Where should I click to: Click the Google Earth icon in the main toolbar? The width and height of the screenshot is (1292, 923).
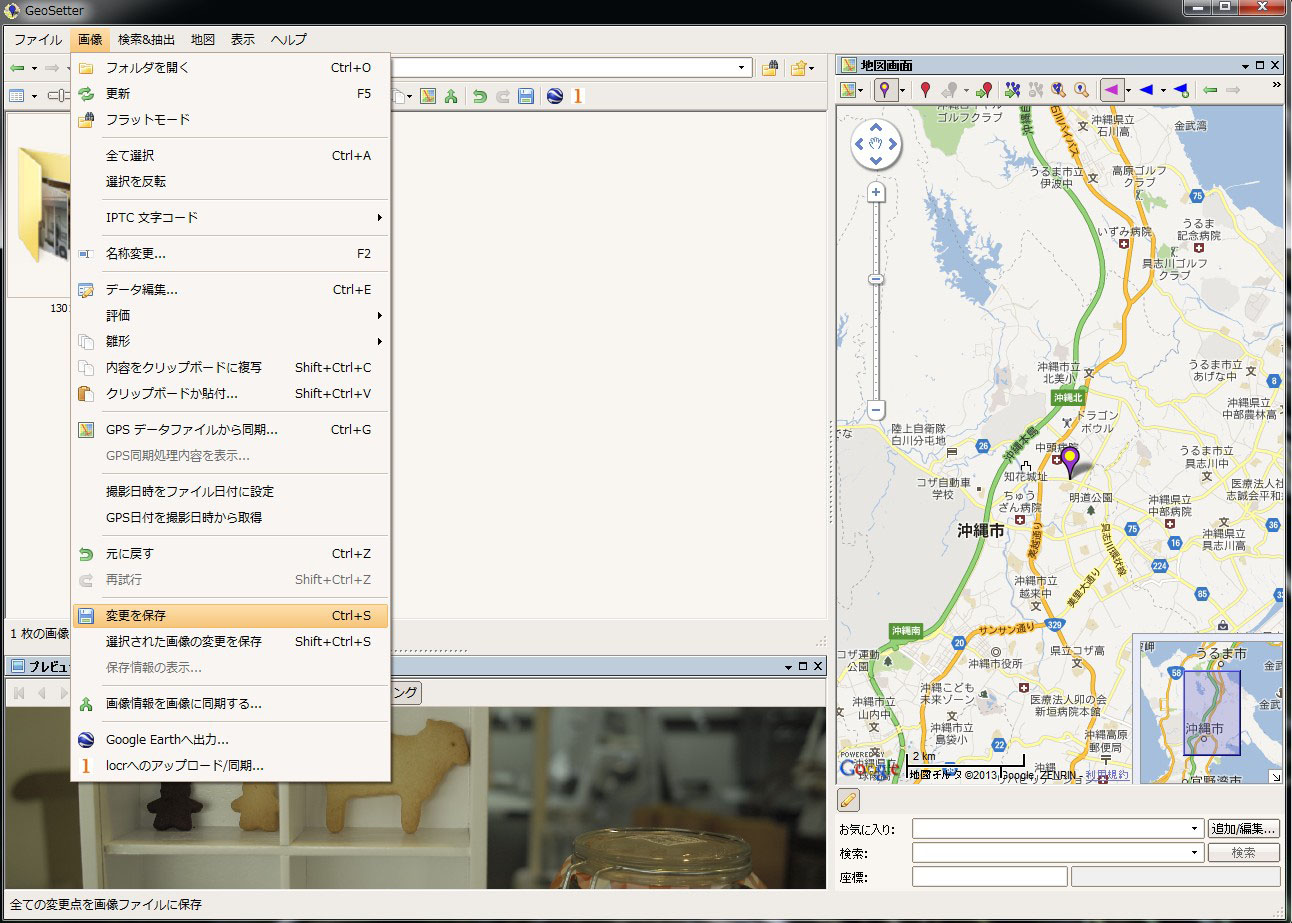pyautogui.click(x=555, y=96)
